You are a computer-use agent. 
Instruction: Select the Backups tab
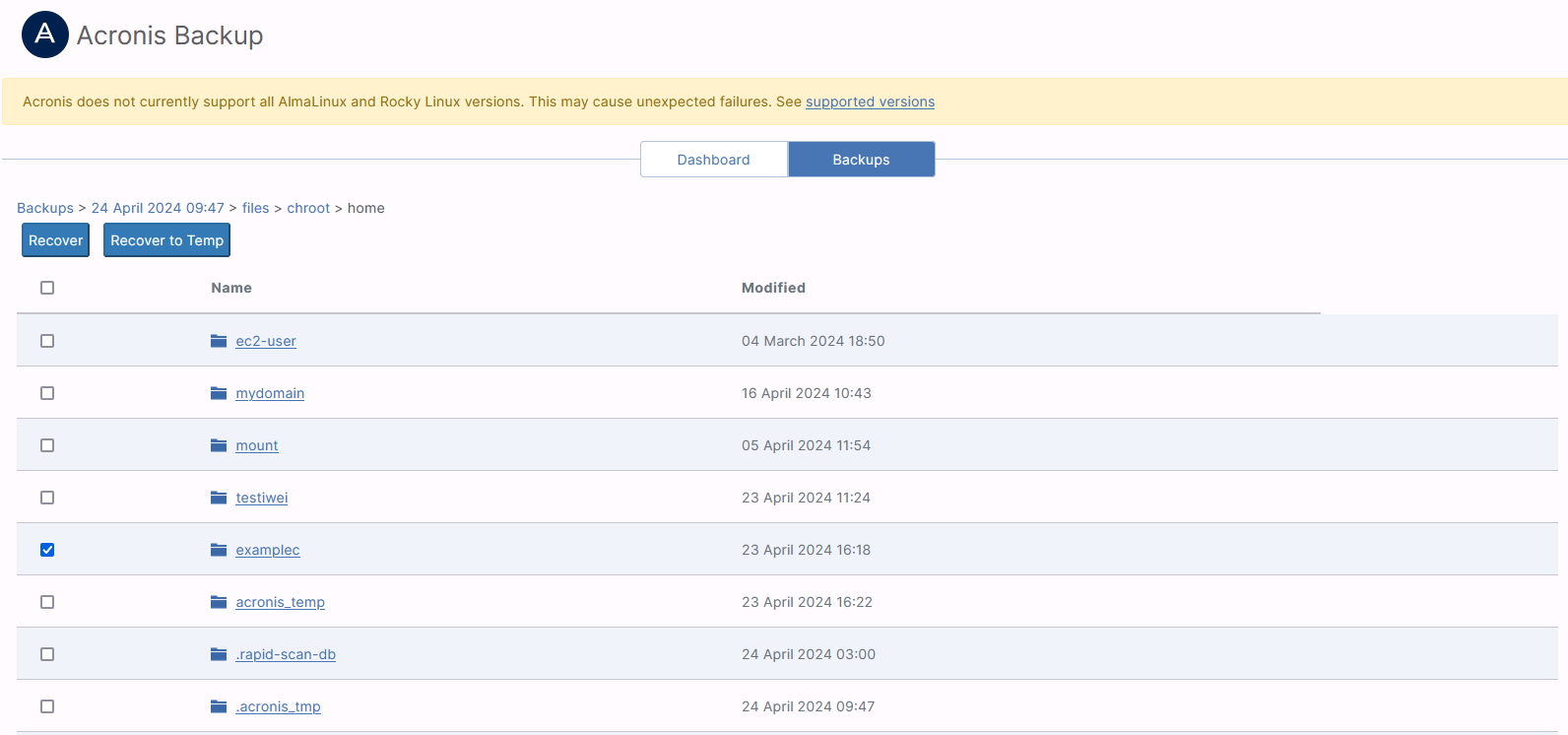(862, 160)
